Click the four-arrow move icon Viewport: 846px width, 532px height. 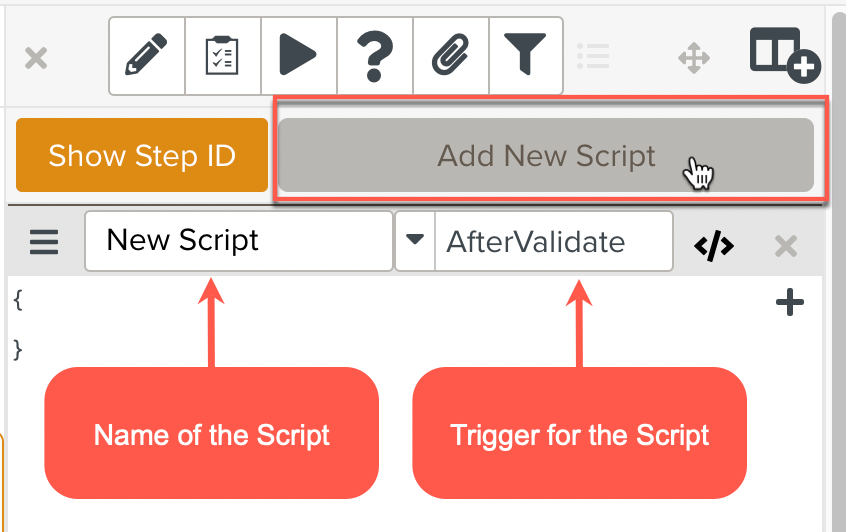(x=693, y=58)
